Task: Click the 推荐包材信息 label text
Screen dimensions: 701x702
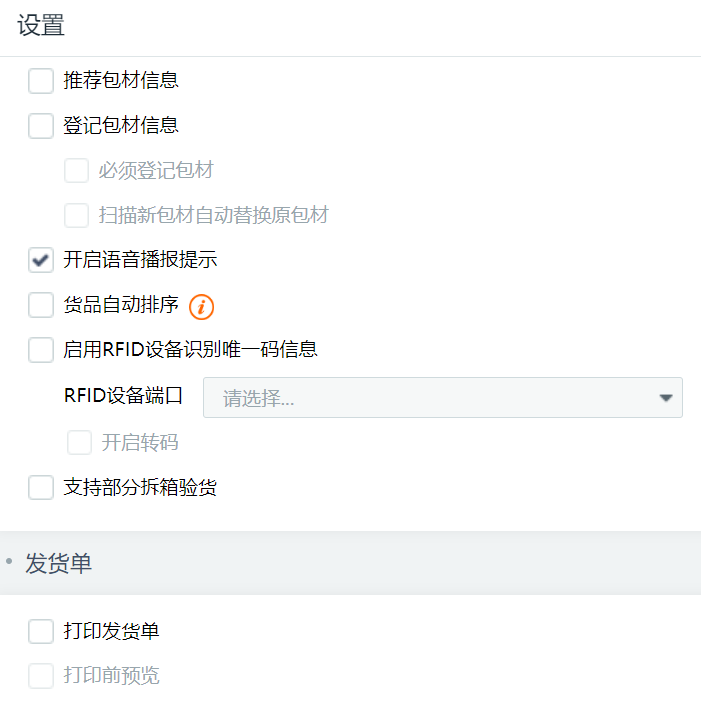Action: click(121, 81)
